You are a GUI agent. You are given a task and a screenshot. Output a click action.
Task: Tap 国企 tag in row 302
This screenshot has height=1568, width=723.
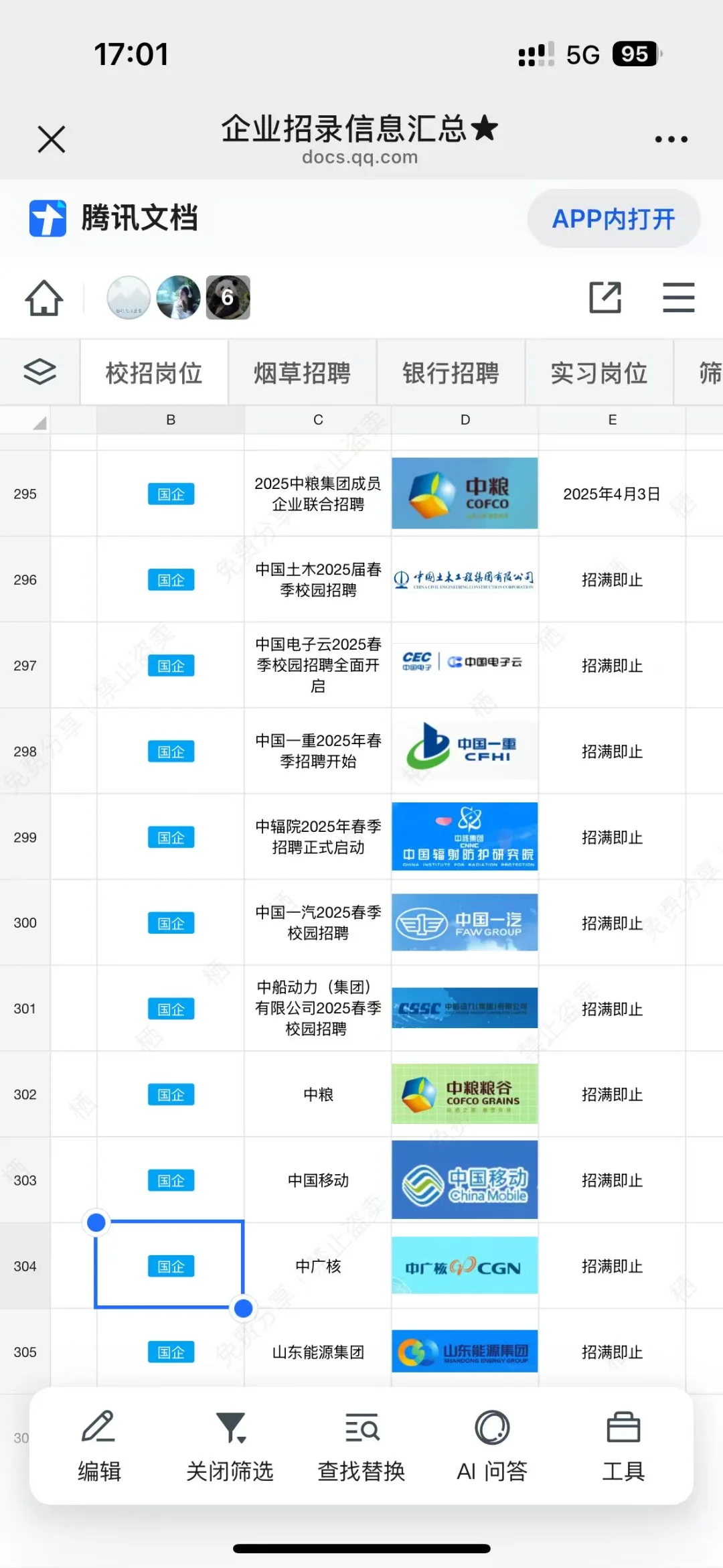171,1094
